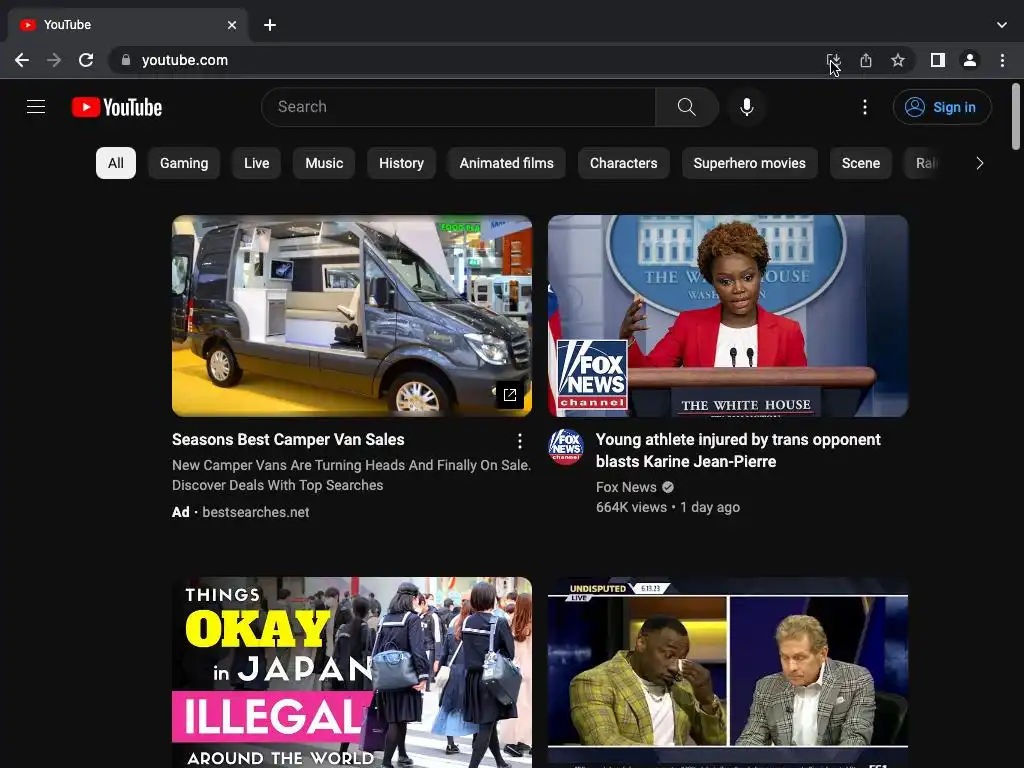Screen dimensions: 1024x768
Task: Select the All filter chip
Action: coord(116,163)
